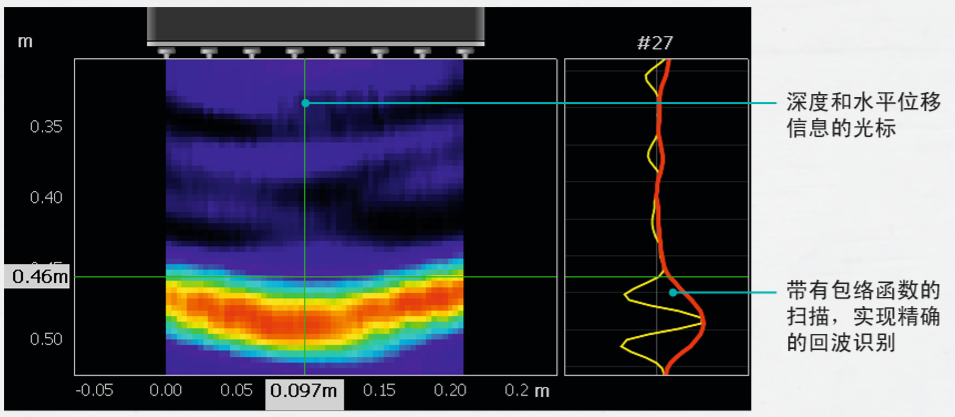The image size is (955, 417).
Task: Click the 0.2 m label at axis end
Action: pos(526,389)
